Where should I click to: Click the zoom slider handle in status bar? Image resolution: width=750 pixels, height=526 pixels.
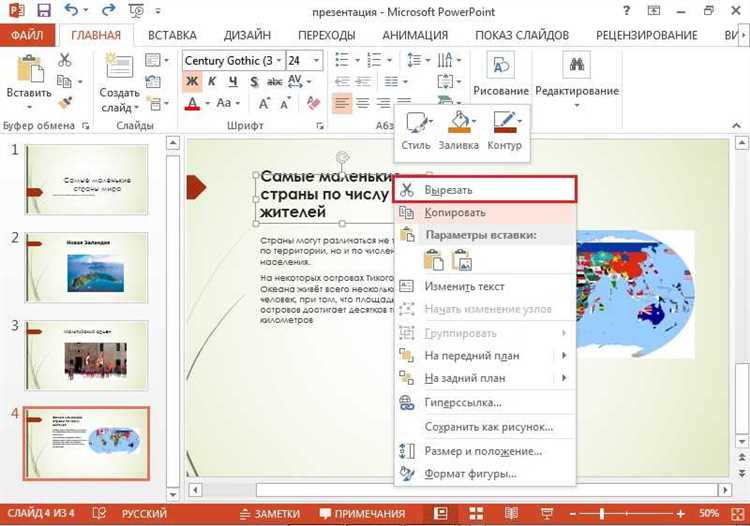coord(602,514)
